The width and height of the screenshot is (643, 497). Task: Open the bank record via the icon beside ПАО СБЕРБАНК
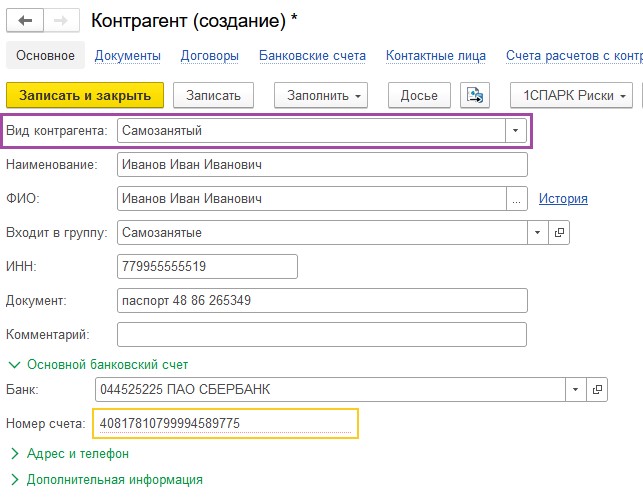click(x=597, y=389)
